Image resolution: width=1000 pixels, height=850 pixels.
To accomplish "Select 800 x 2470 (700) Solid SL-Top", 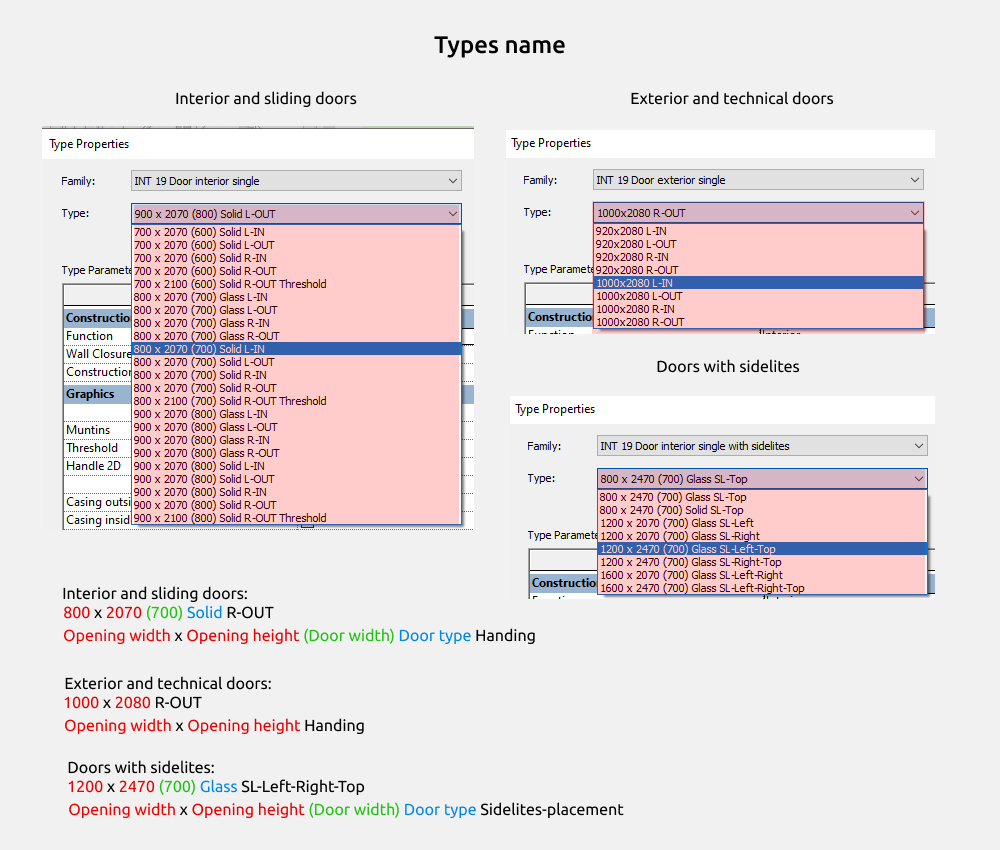I will click(x=762, y=510).
